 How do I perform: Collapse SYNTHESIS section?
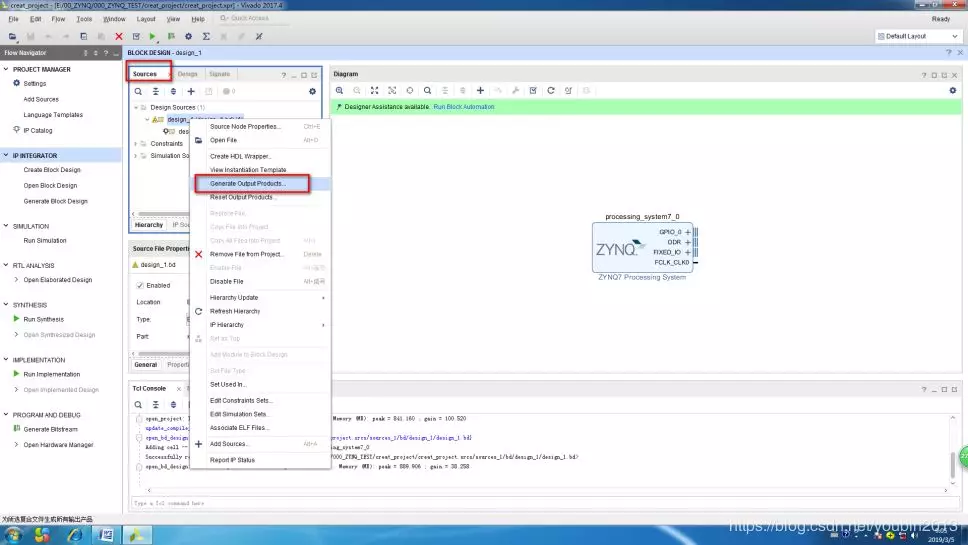click(6, 305)
